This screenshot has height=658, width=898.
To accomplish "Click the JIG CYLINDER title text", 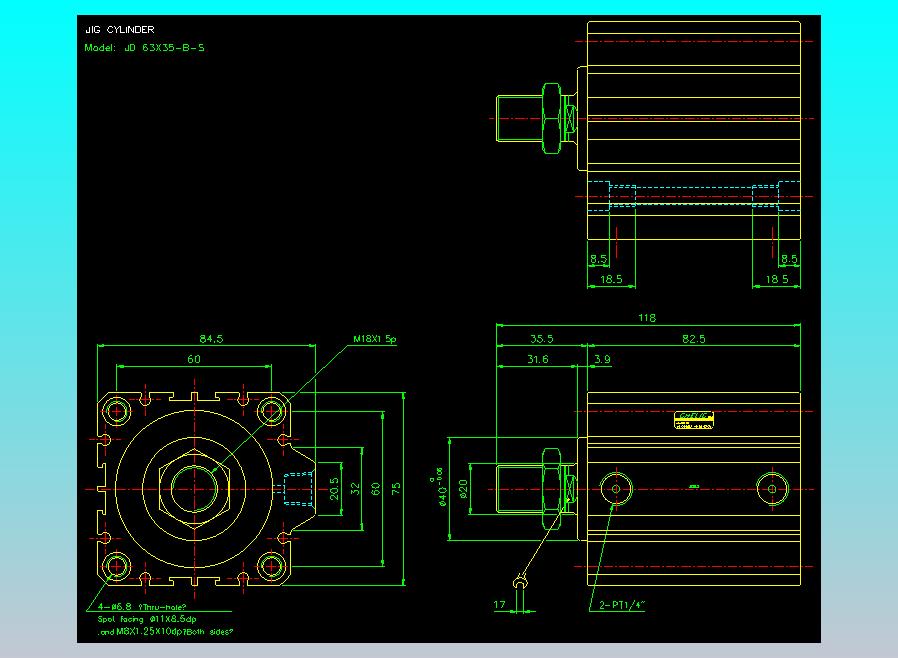I will [120, 30].
